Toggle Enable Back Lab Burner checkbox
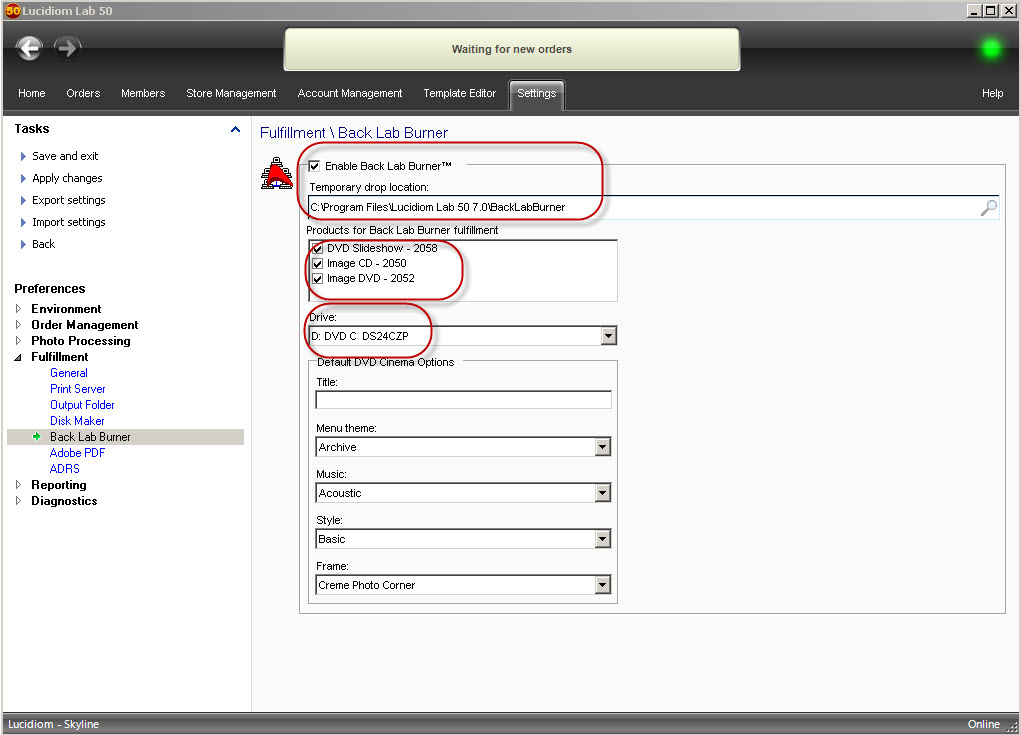This screenshot has height=735, width=1021. 315,166
